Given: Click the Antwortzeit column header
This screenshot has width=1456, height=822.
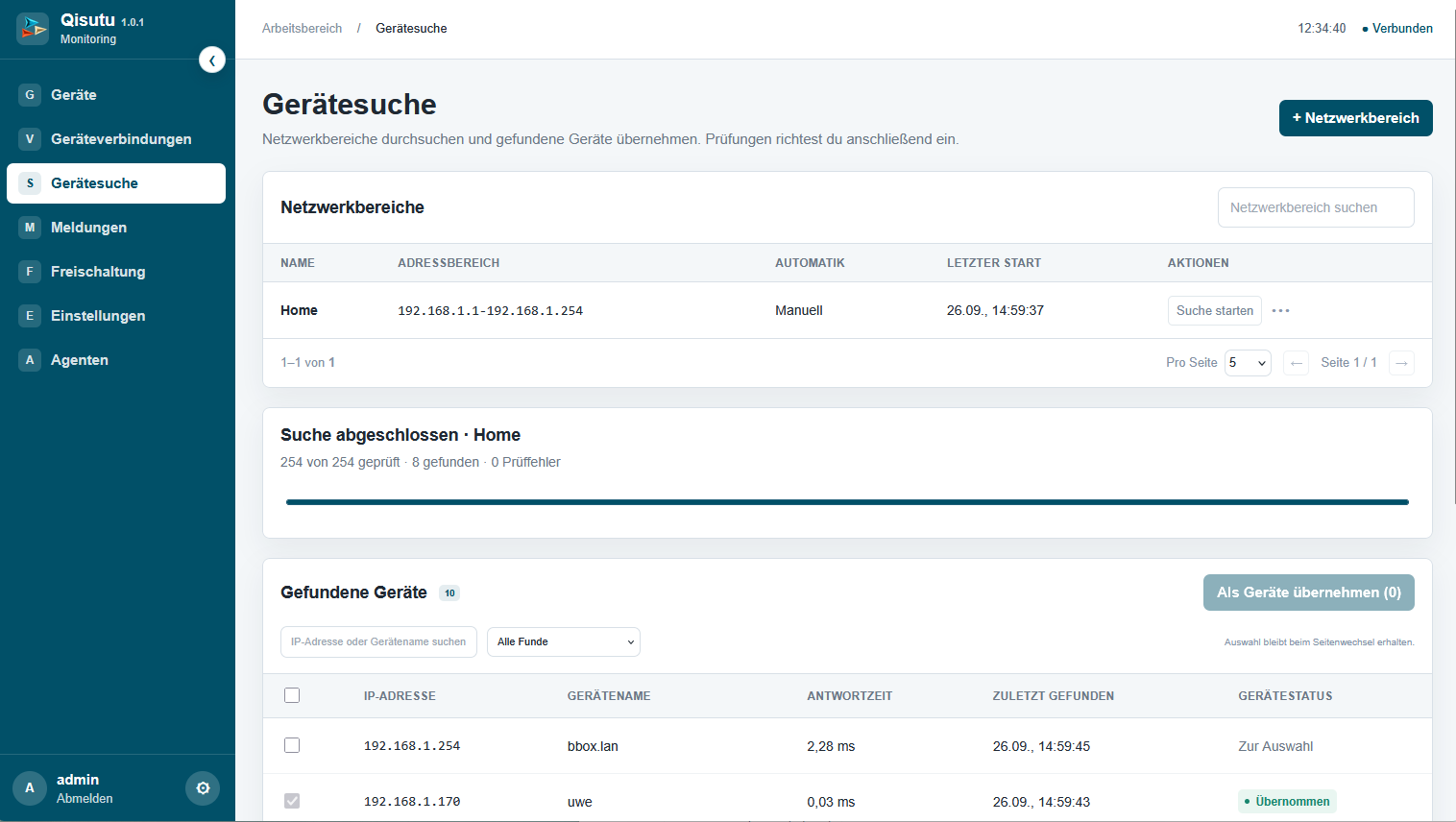Looking at the screenshot, I should 850,696.
